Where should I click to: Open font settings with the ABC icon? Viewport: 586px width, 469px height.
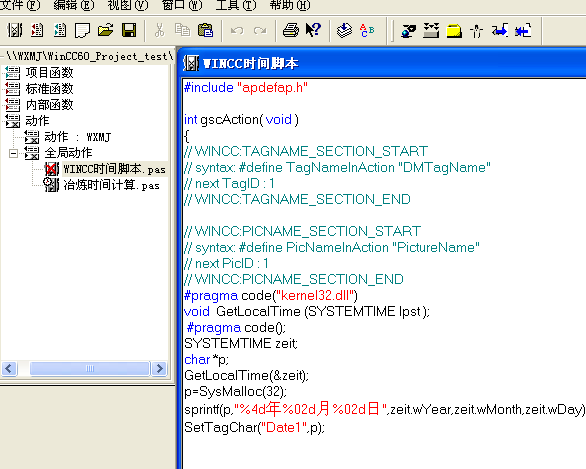(x=367, y=30)
